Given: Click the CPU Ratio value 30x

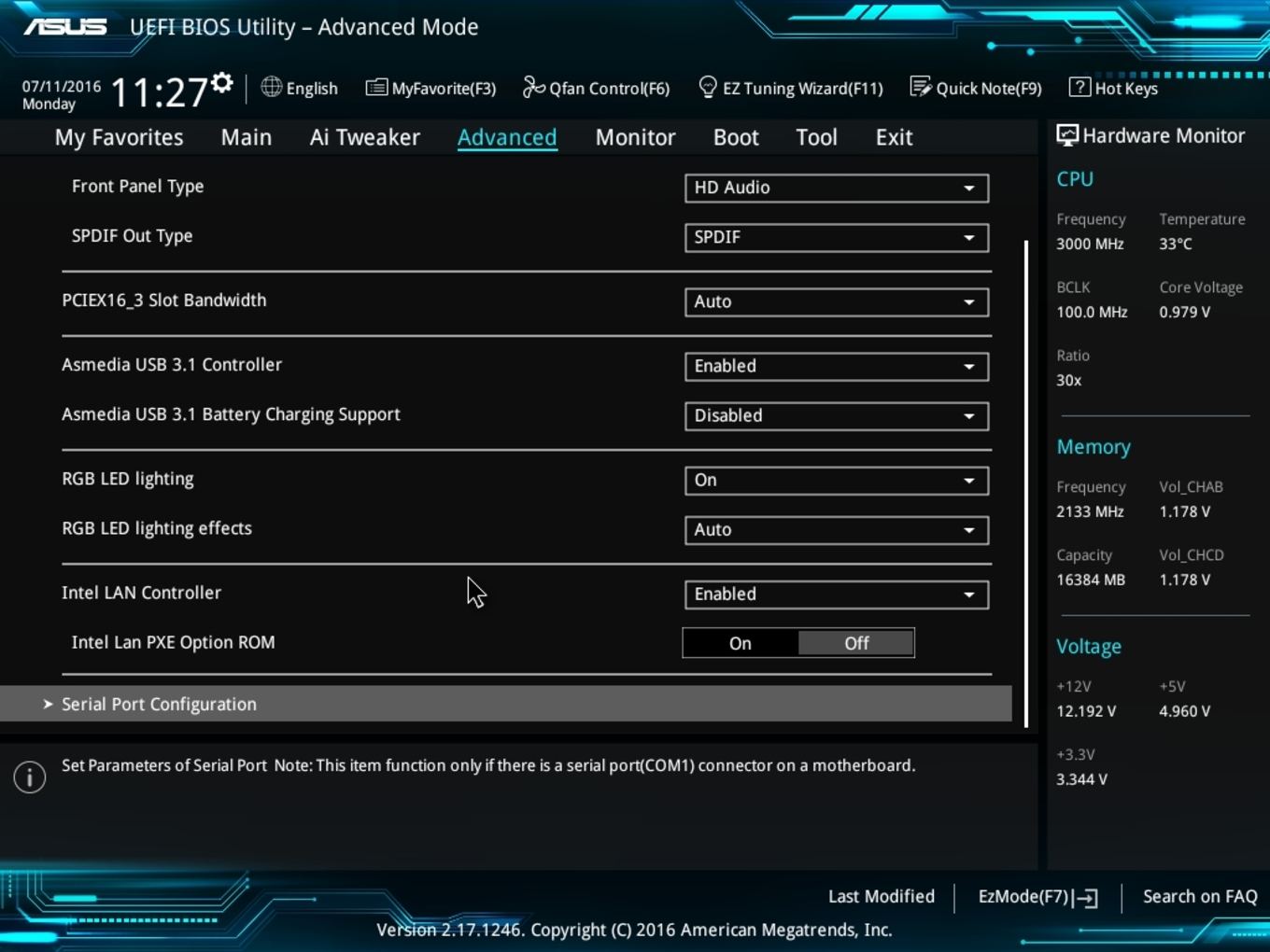Looking at the screenshot, I should tap(1068, 380).
